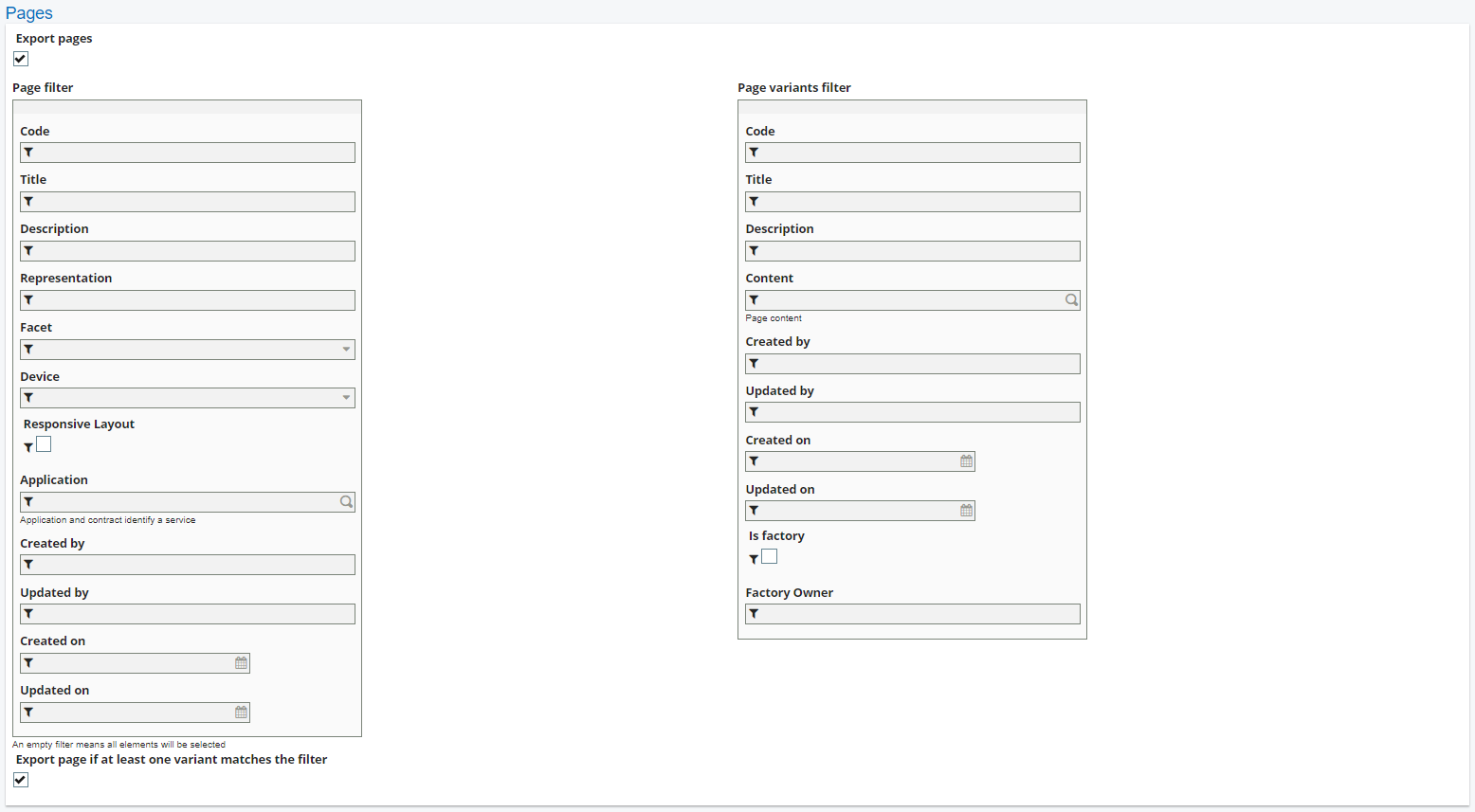Click calendar icon in Page variants Created on
The height and width of the screenshot is (812, 1475).
tap(966, 461)
